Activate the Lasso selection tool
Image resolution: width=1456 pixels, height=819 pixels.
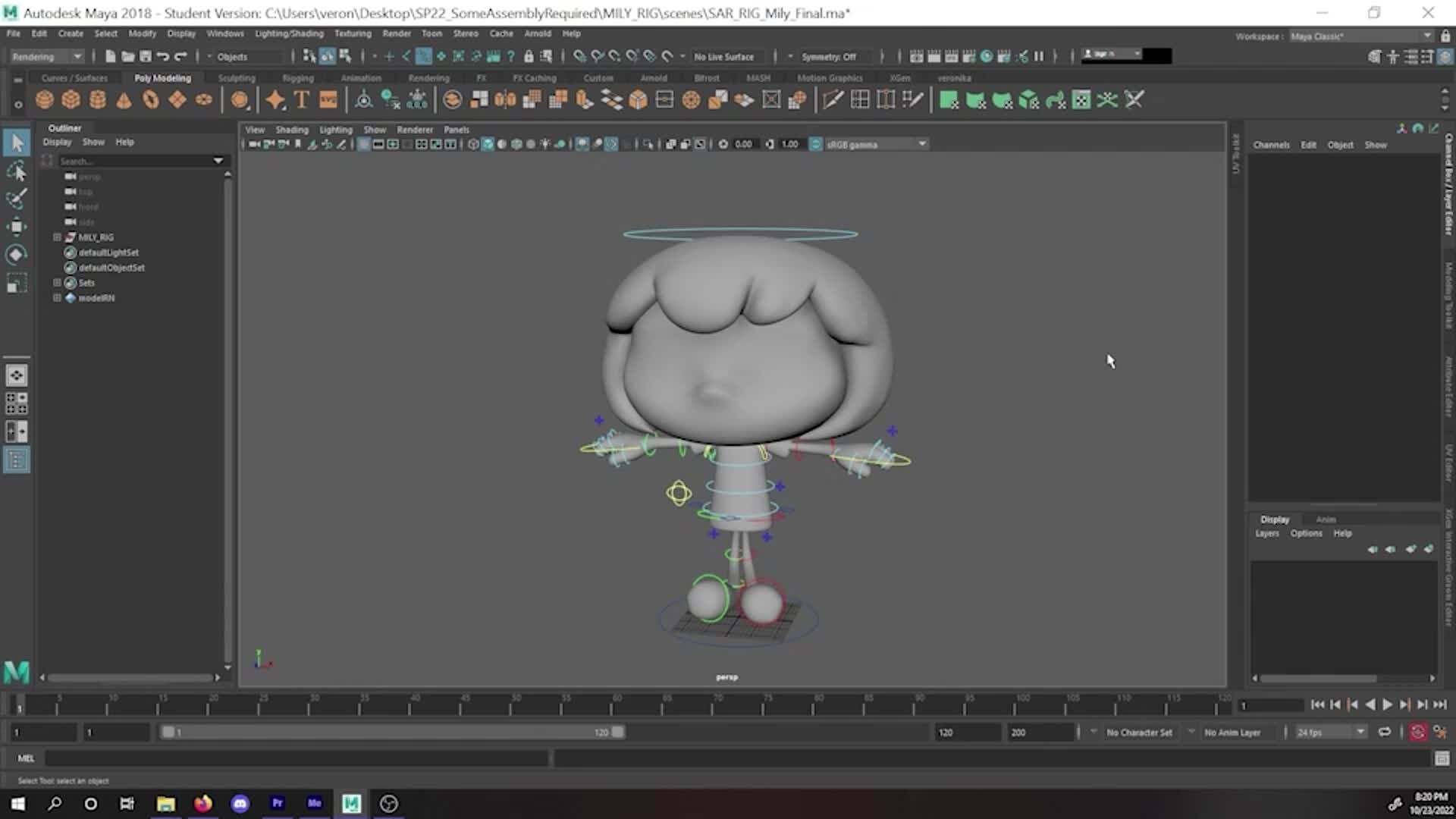(x=16, y=171)
